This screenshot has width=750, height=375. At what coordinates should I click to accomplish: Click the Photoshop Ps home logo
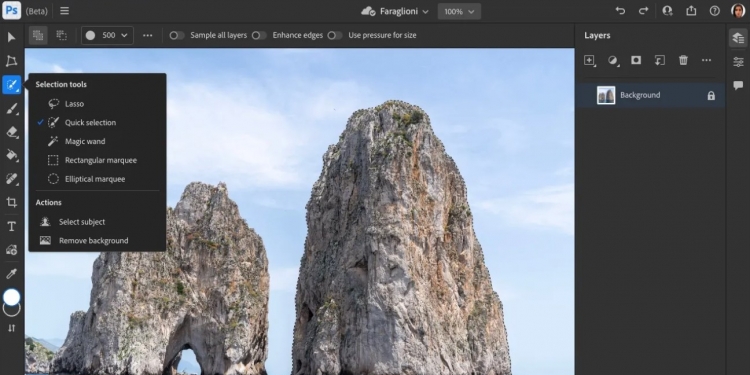(11, 11)
